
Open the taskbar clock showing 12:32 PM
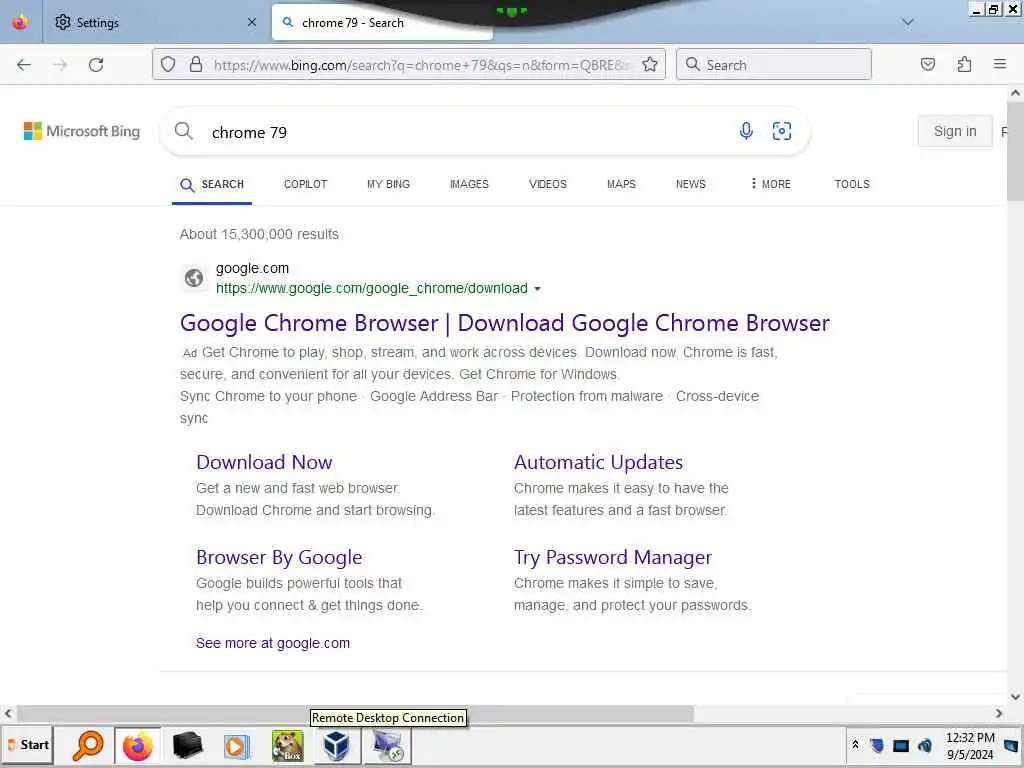pos(970,746)
